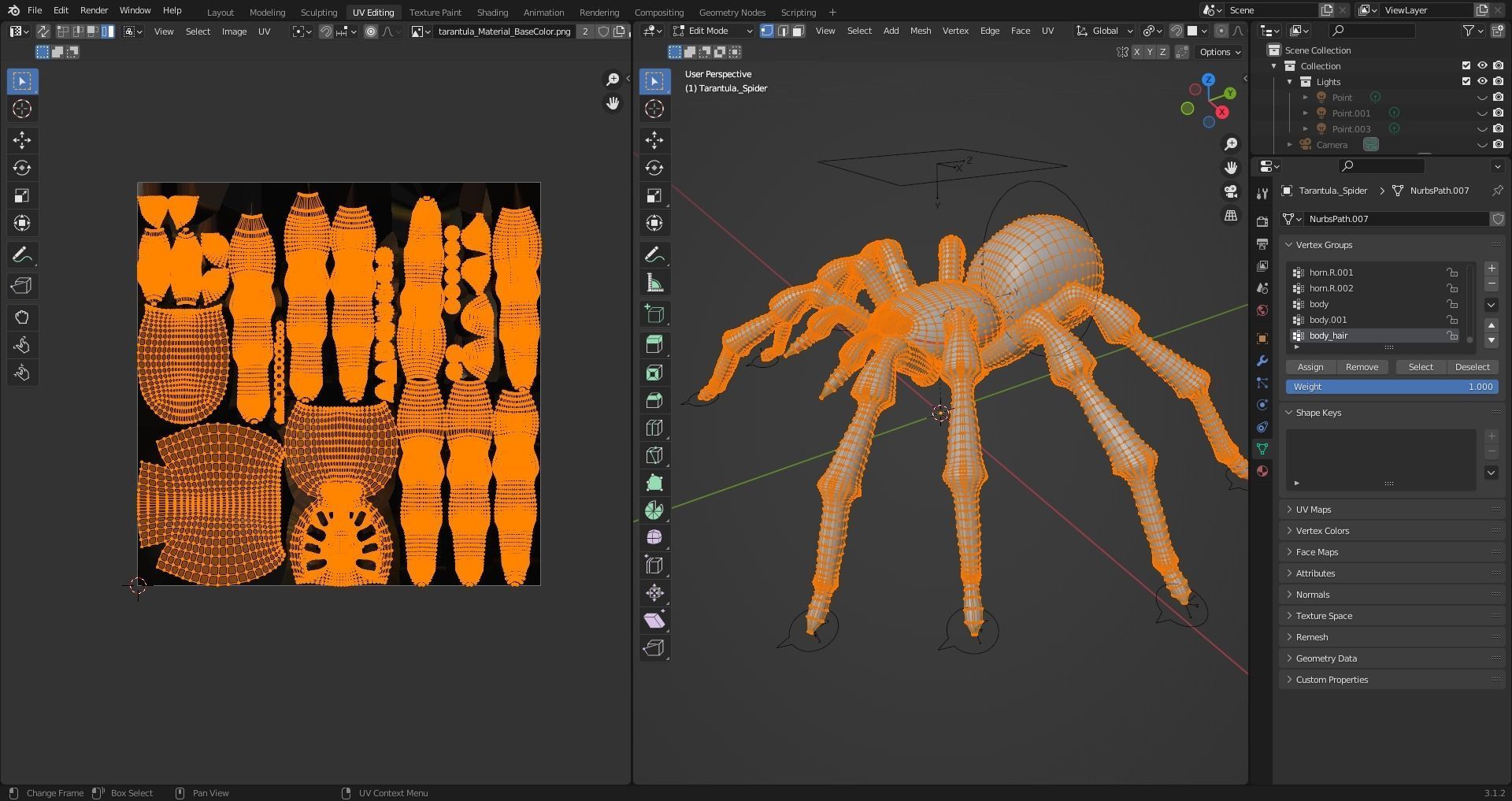Viewport: 1512px width, 801px height.
Task: Hide the Lights collection in viewport
Action: 1482,82
